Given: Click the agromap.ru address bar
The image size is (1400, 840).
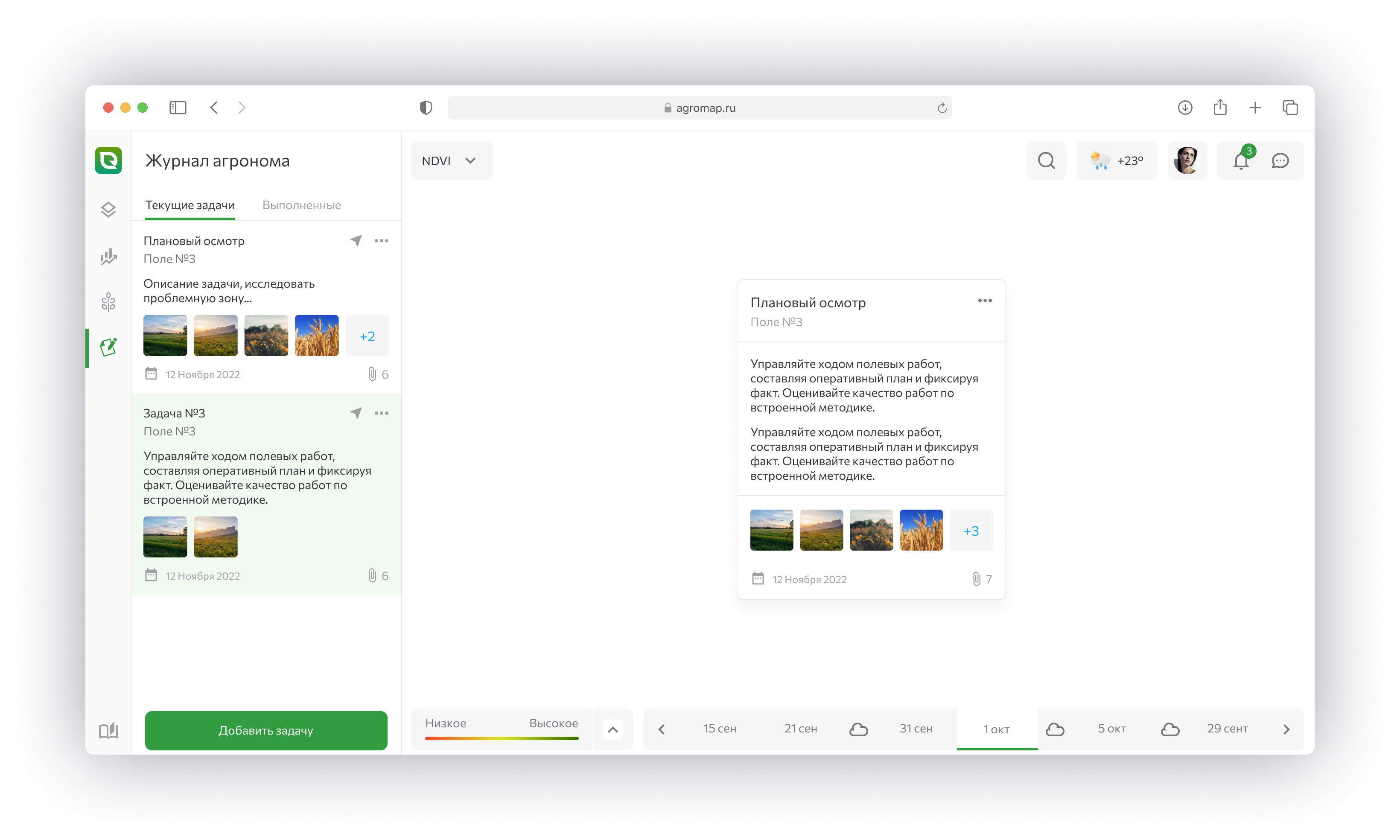Looking at the screenshot, I should tap(700, 108).
